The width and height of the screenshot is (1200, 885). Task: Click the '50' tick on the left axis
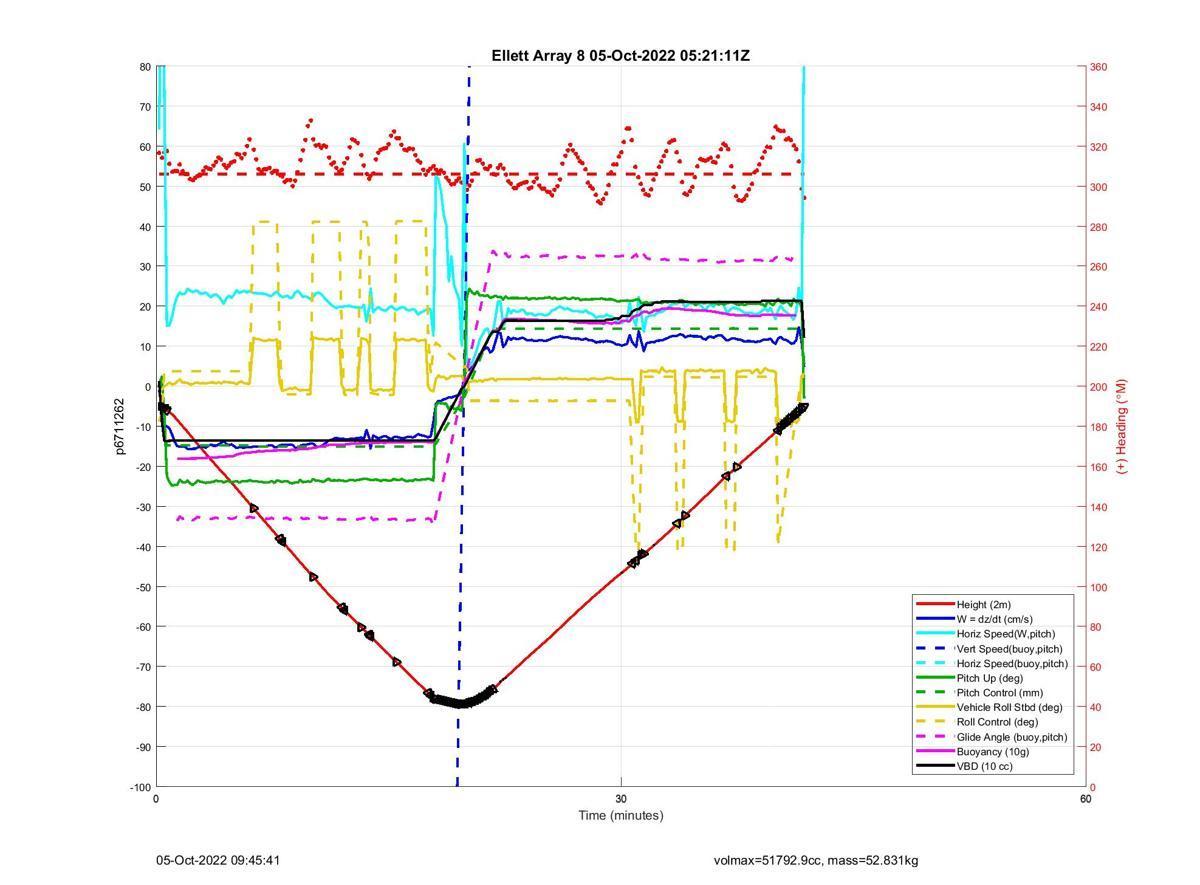click(x=145, y=187)
